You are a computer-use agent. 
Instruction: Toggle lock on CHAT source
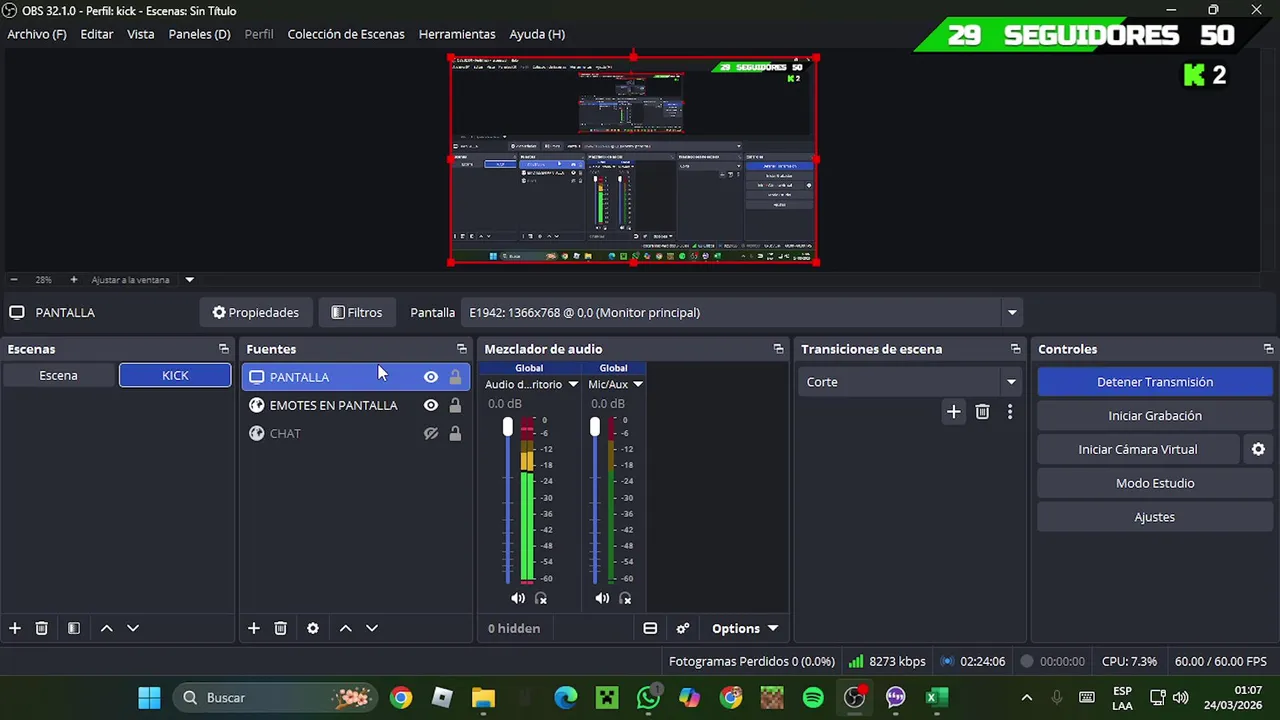point(455,433)
